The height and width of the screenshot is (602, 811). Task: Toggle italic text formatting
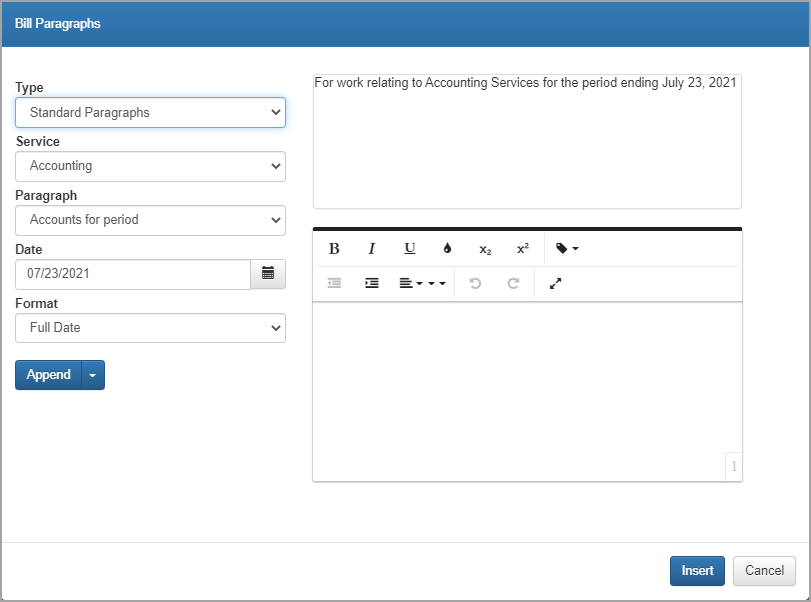[x=371, y=249]
